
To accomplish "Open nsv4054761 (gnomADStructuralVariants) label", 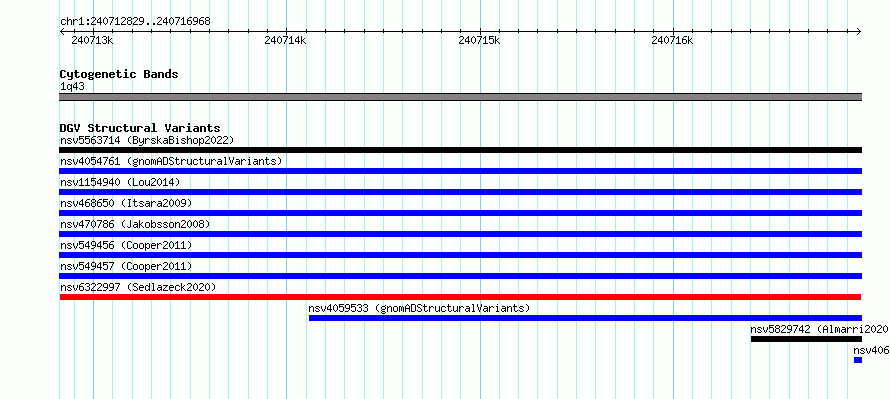I will point(171,161).
